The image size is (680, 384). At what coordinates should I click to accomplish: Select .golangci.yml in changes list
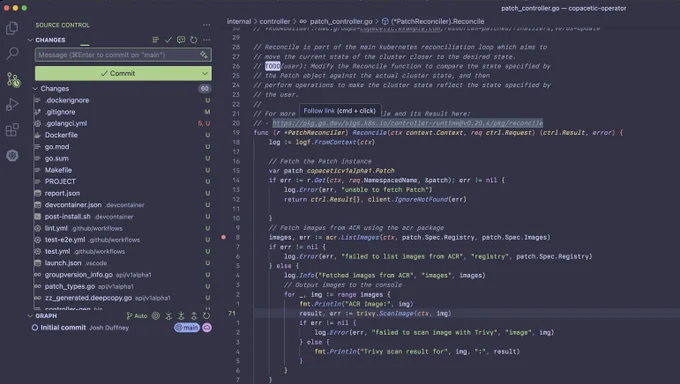coord(122,123)
